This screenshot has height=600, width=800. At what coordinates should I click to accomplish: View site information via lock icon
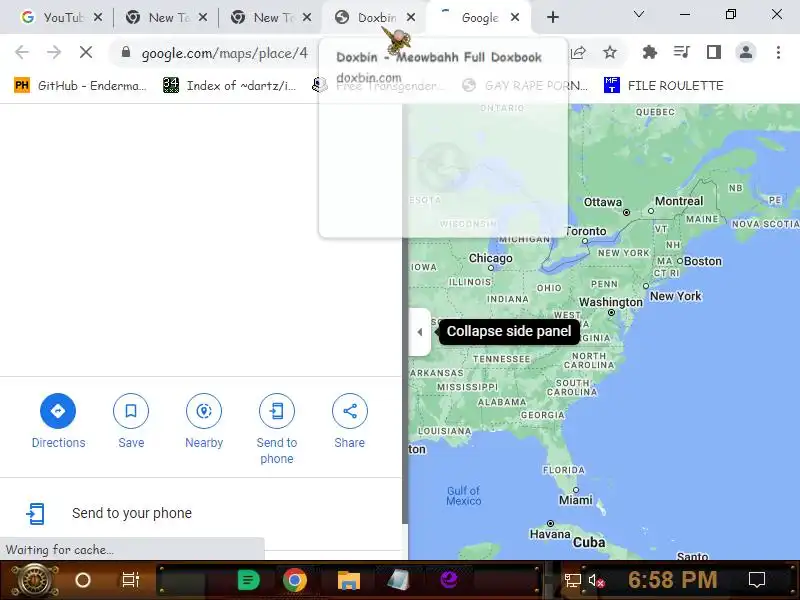pyautogui.click(x=126, y=52)
